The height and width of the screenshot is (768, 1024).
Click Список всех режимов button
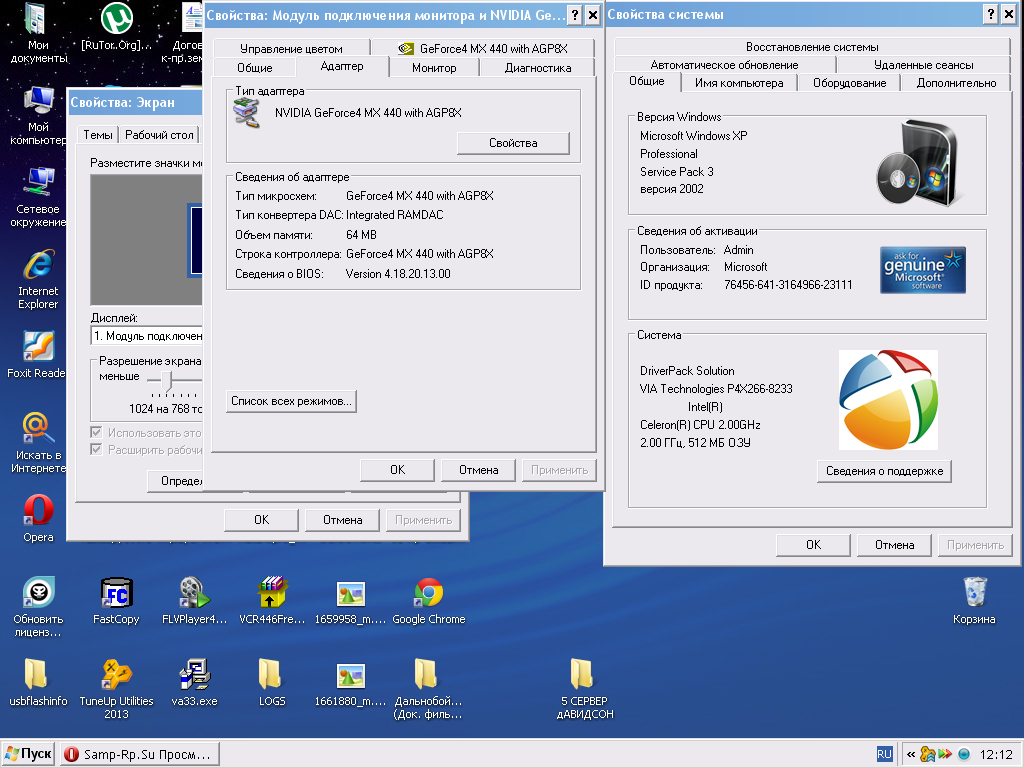pos(291,401)
